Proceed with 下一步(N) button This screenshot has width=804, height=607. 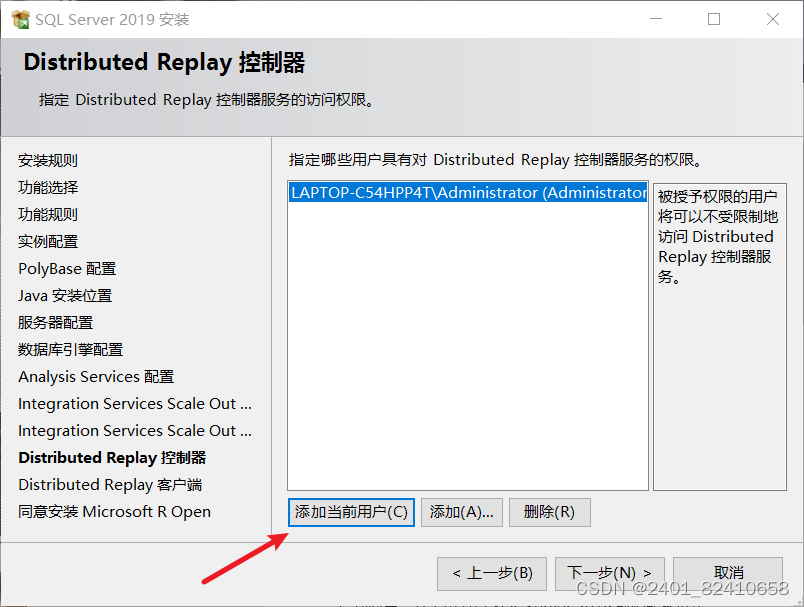[x=610, y=573]
